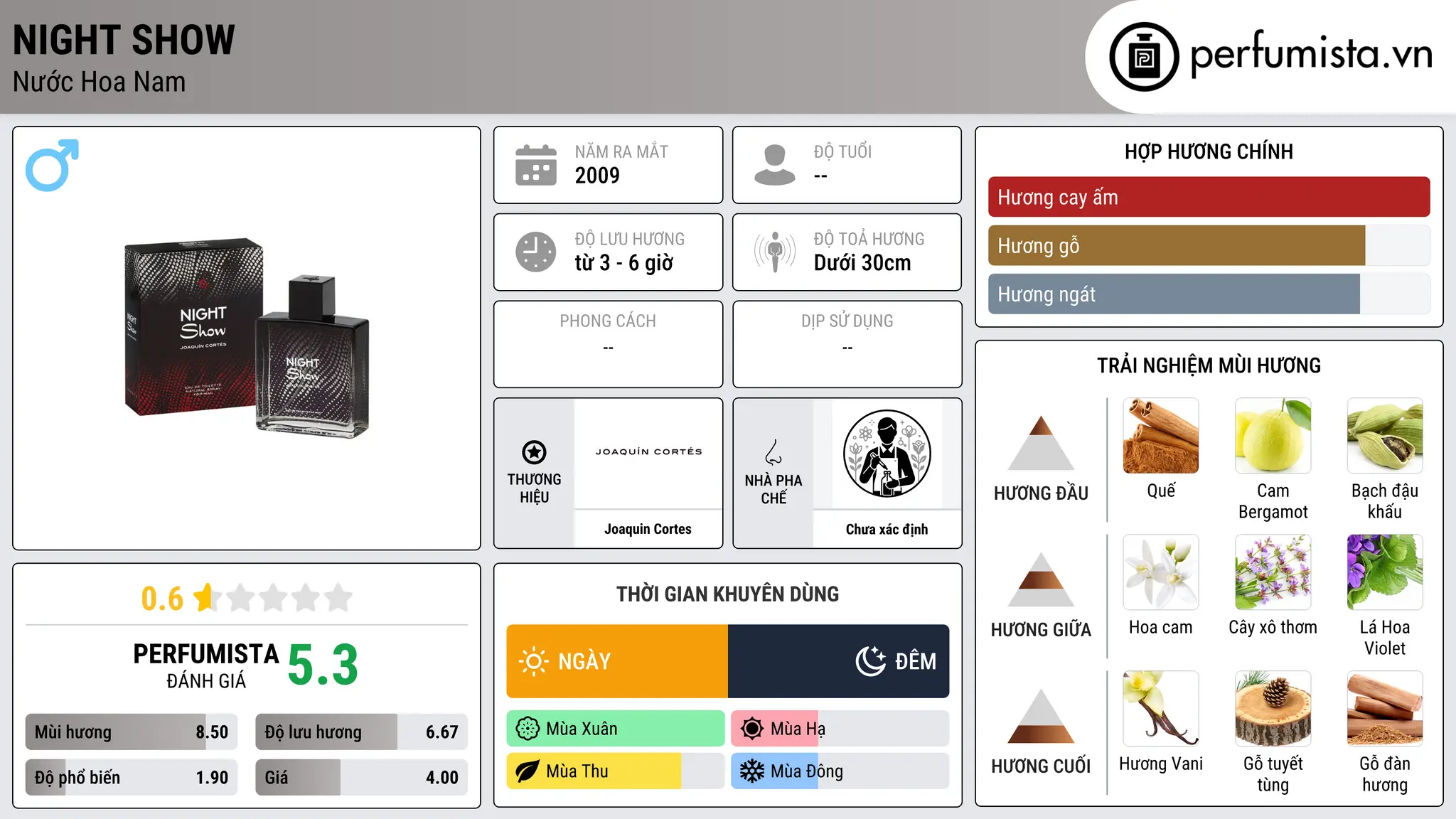The width and height of the screenshot is (1456, 819).
Task: Click the perfumista.vn perfume bottle logo icon
Action: click(x=1144, y=57)
